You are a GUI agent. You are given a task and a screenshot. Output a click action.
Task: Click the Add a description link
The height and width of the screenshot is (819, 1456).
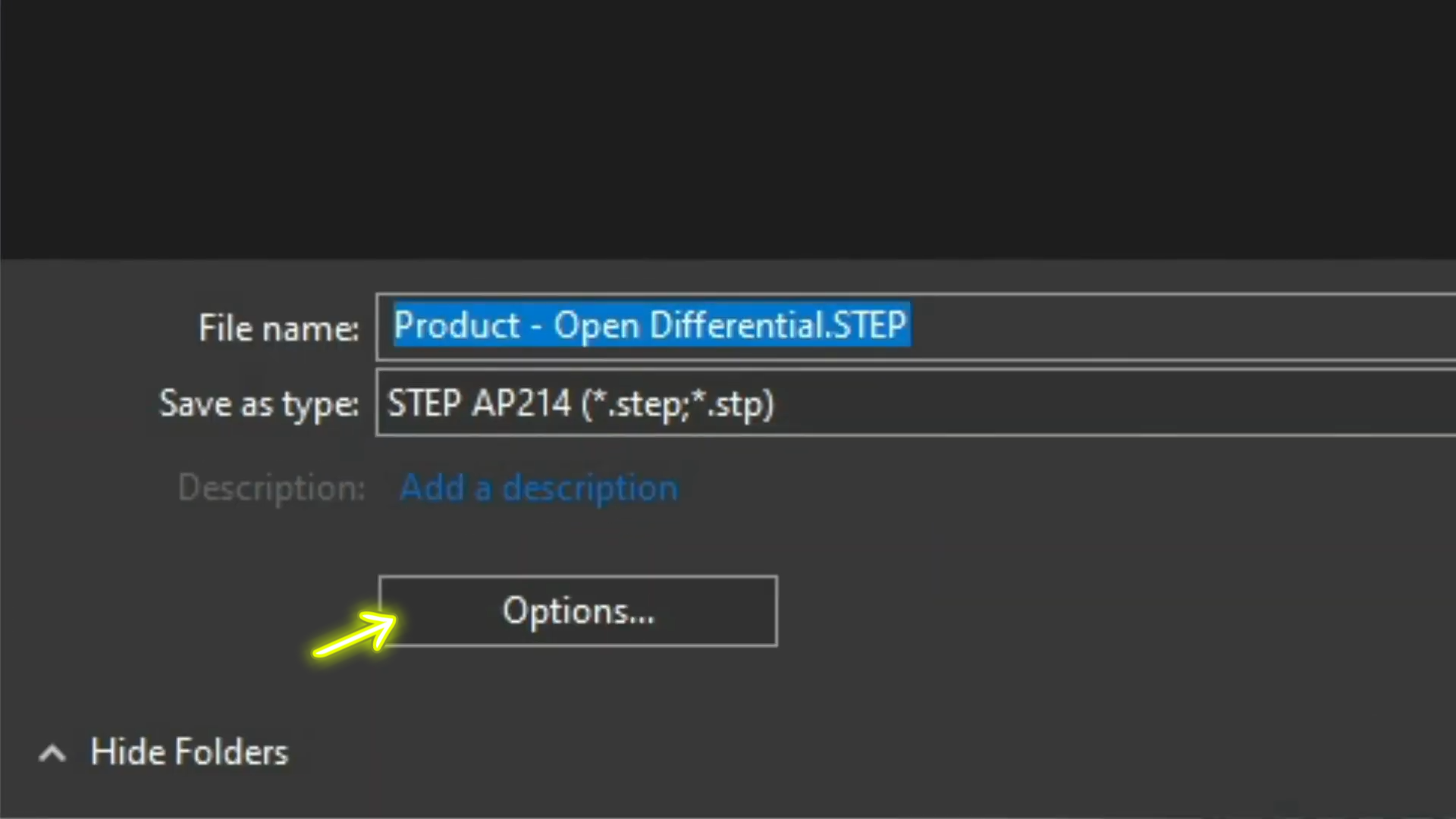click(538, 488)
